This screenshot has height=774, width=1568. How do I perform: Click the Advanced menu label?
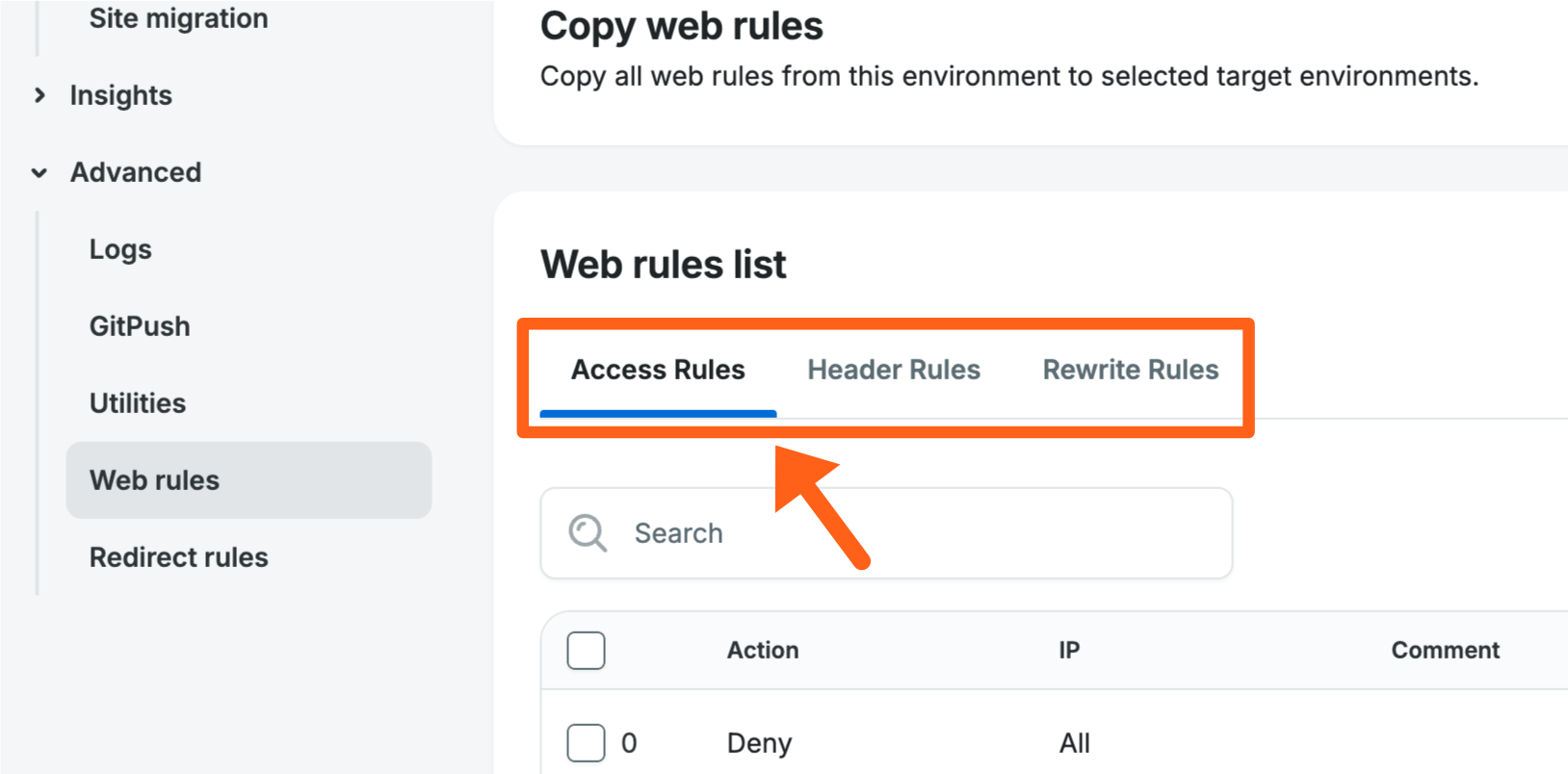[136, 172]
